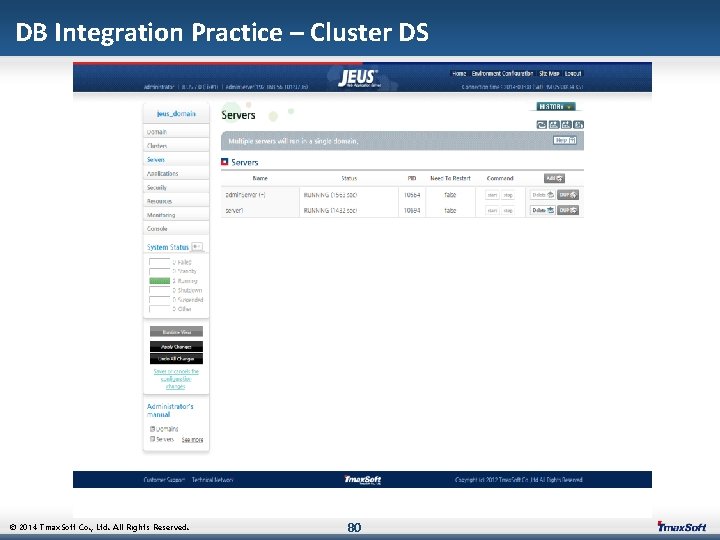
Task: Click the gray Runtime View button
Action: tap(176, 332)
